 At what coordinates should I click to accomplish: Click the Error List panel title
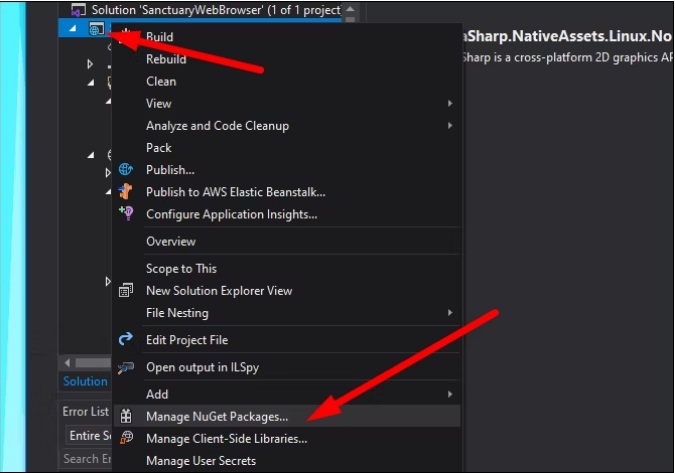click(x=85, y=411)
